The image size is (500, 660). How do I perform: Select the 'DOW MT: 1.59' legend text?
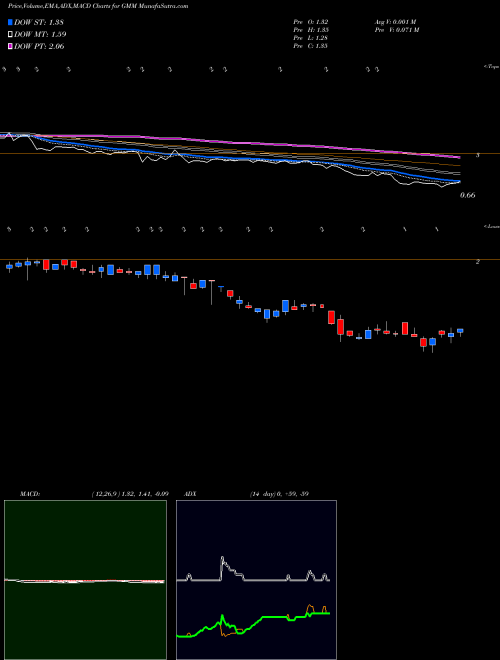40,34
